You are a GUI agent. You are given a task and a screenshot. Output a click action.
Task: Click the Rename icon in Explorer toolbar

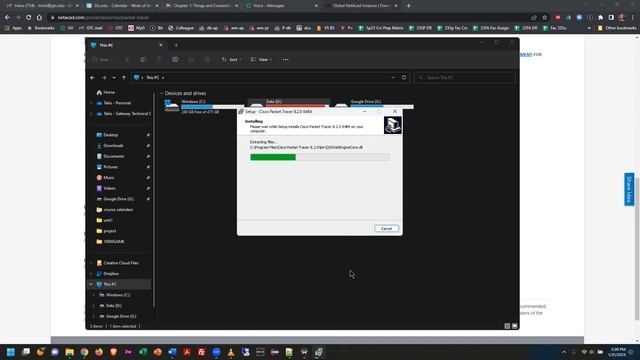tap(175, 60)
